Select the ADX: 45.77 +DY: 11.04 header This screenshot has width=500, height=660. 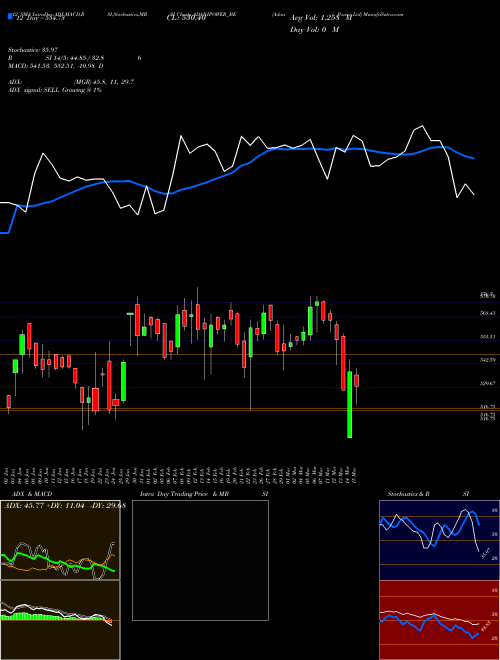[x=63, y=506]
